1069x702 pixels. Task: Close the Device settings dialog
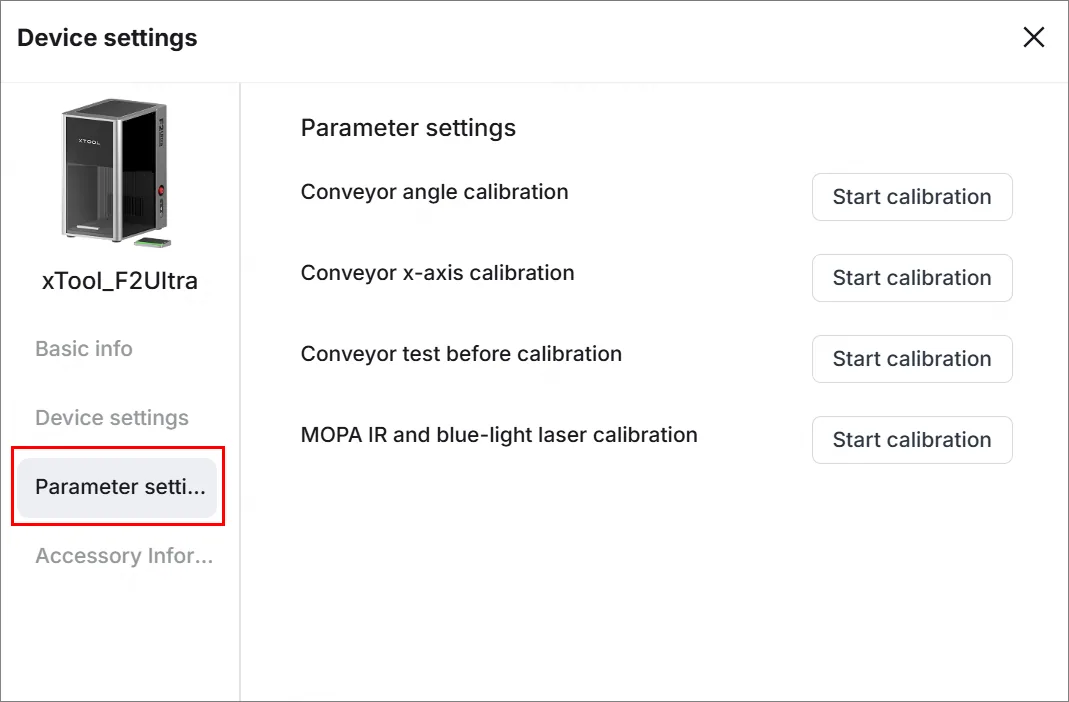click(x=1034, y=37)
